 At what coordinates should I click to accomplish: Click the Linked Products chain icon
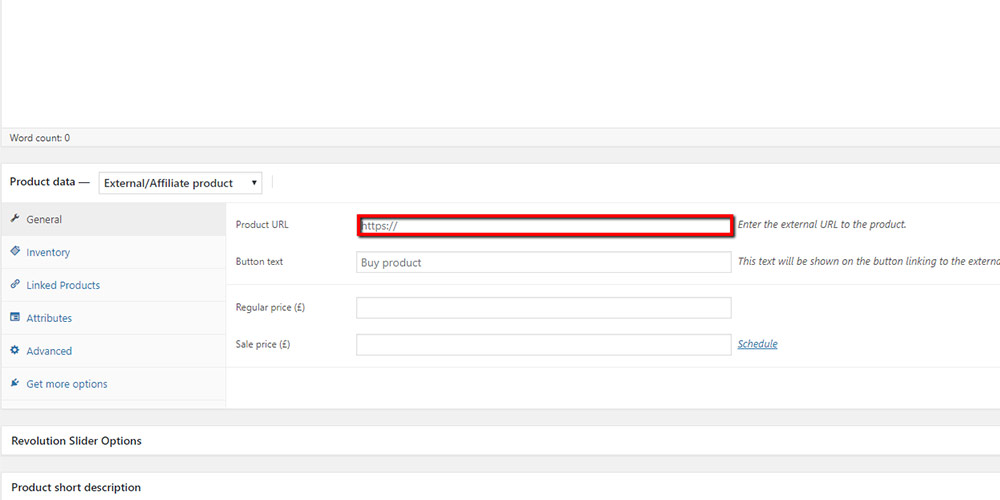point(15,285)
